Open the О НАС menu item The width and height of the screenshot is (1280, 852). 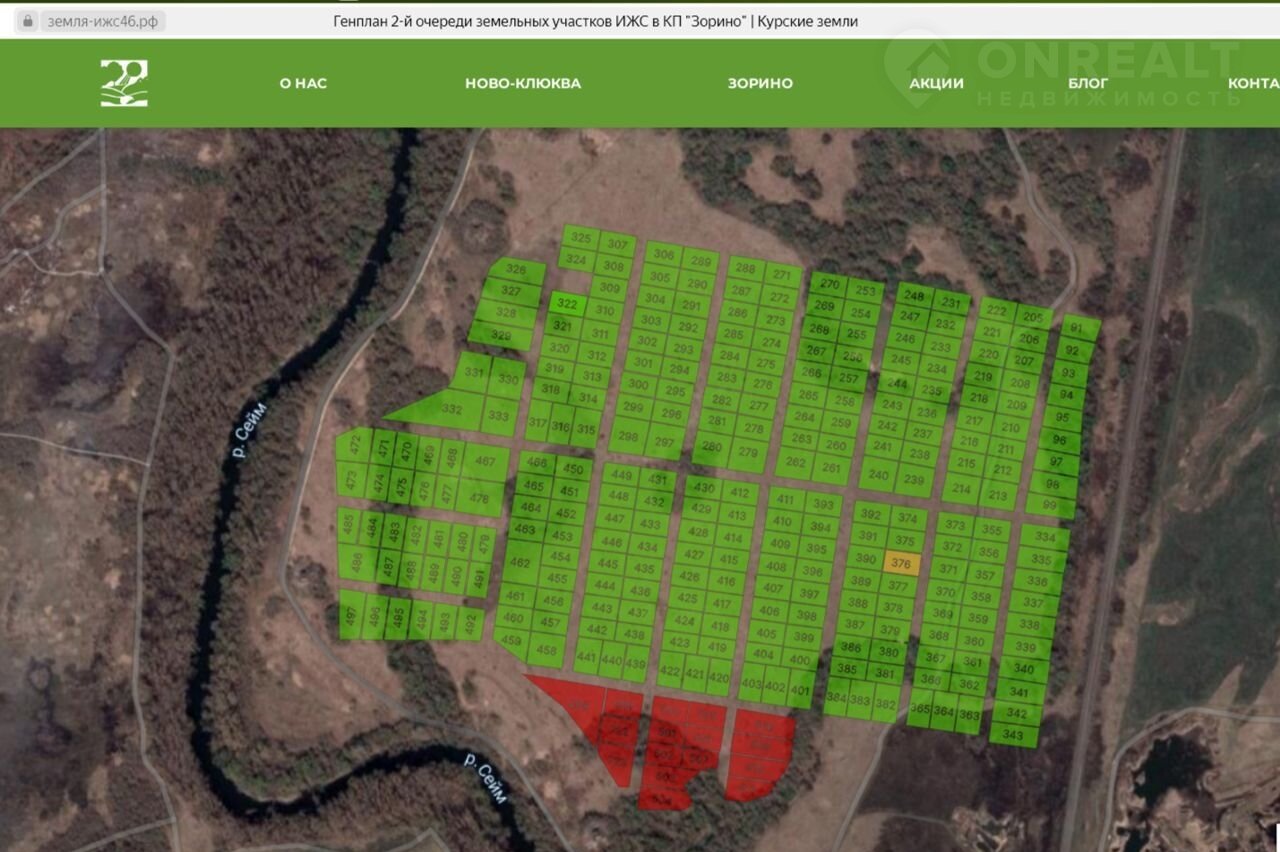pyautogui.click(x=303, y=83)
